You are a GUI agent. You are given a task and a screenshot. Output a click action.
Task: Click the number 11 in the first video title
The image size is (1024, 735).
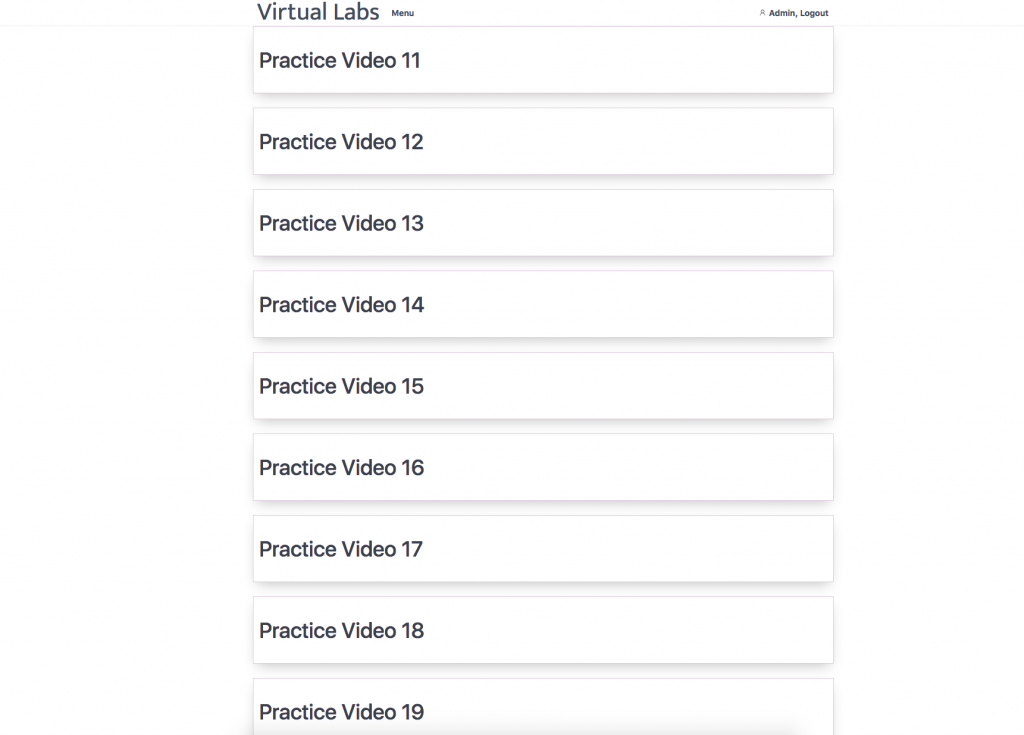tap(411, 60)
